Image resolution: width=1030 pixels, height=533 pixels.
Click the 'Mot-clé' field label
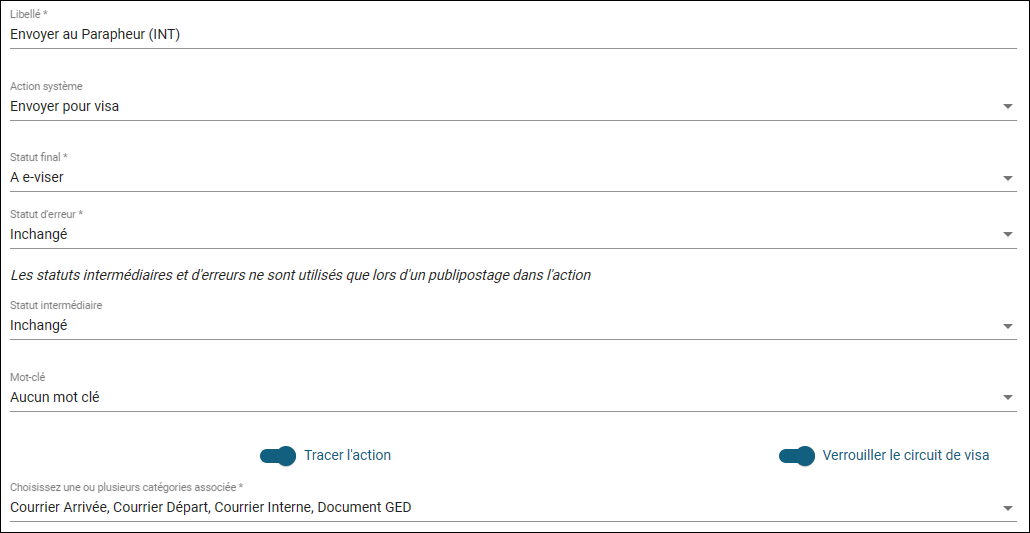[x=28, y=378]
